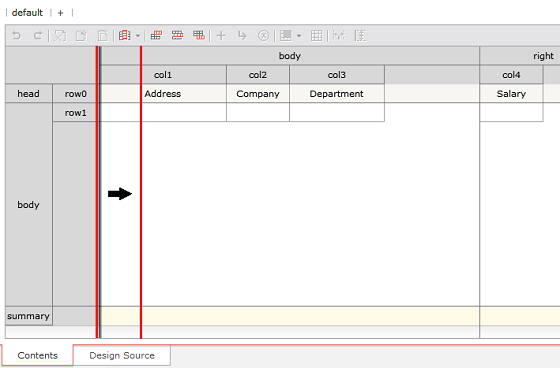Screen dimensions: 560x368
Task: Click the circled X delete icon
Action: (264, 36)
